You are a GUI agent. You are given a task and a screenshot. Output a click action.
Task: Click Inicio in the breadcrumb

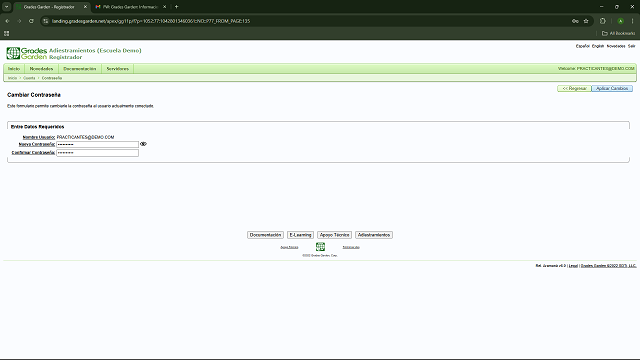click(13, 78)
